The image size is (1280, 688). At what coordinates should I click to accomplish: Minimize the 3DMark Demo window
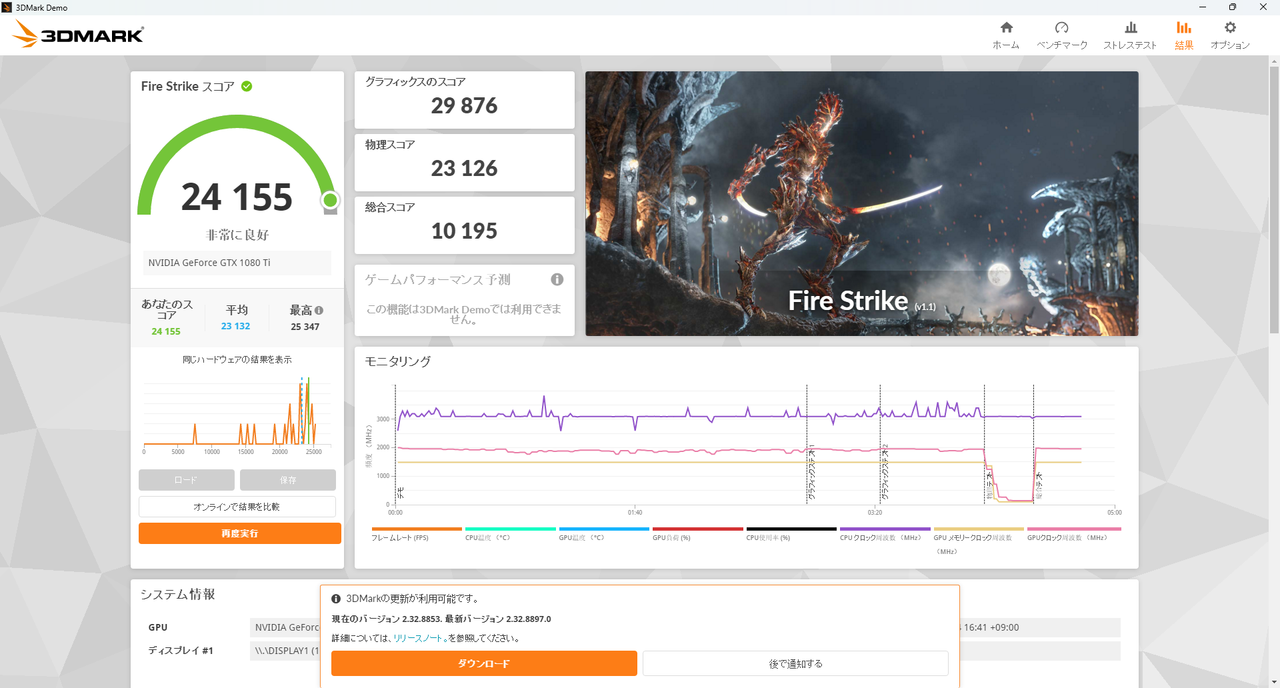pyautogui.click(x=1204, y=7)
